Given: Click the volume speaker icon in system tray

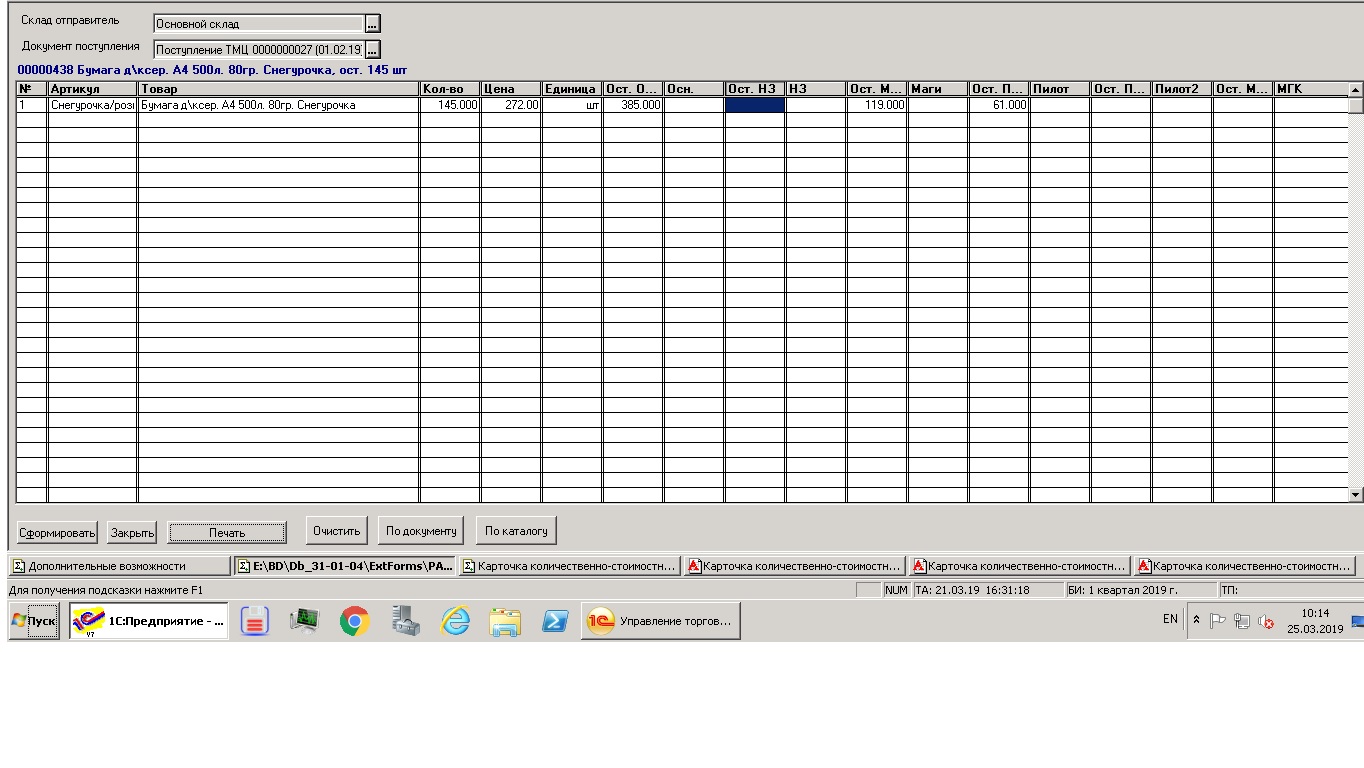Looking at the screenshot, I should pos(1265,621).
